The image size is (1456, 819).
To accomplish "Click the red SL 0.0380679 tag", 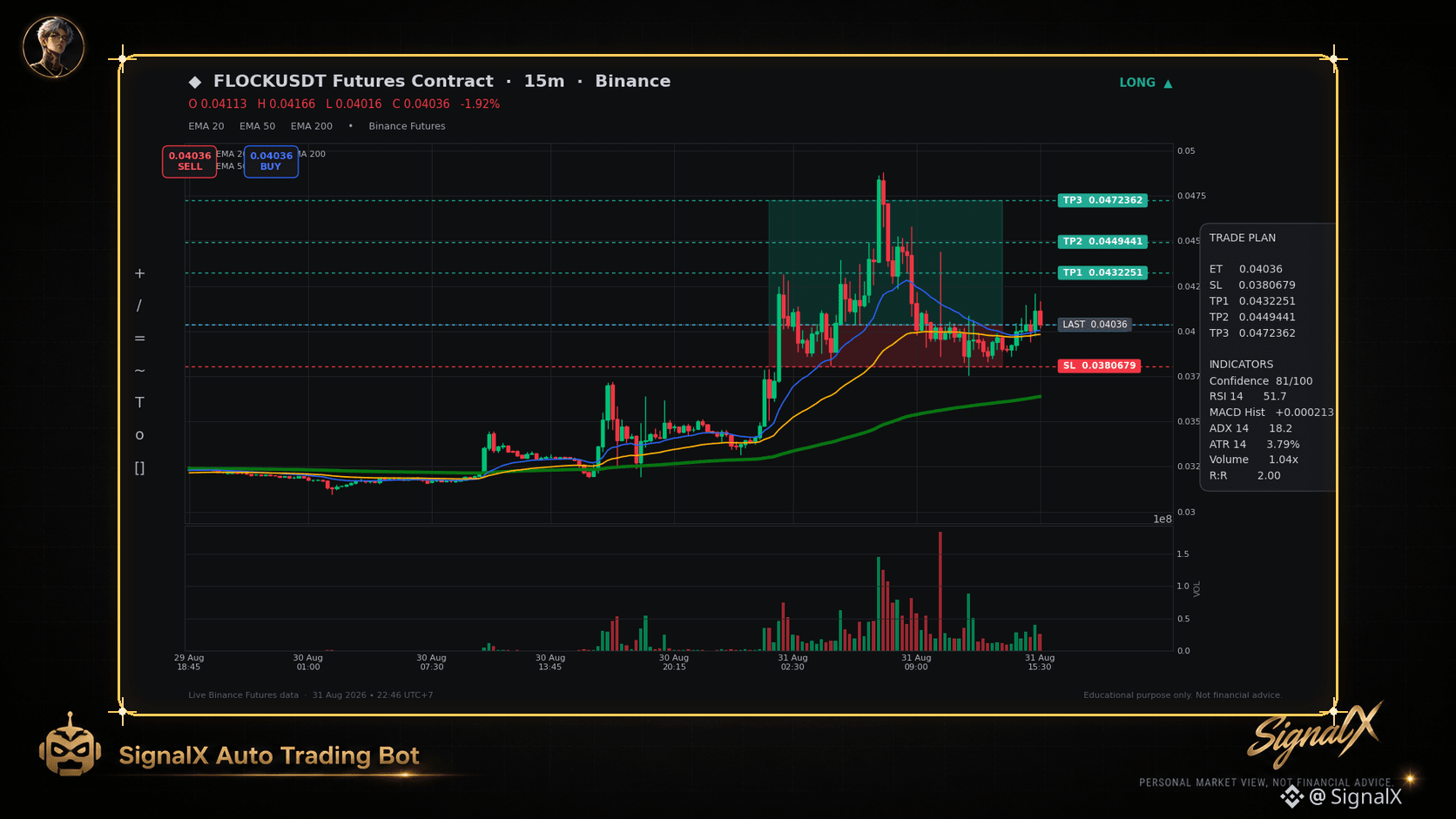I will tap(1099, 366).
